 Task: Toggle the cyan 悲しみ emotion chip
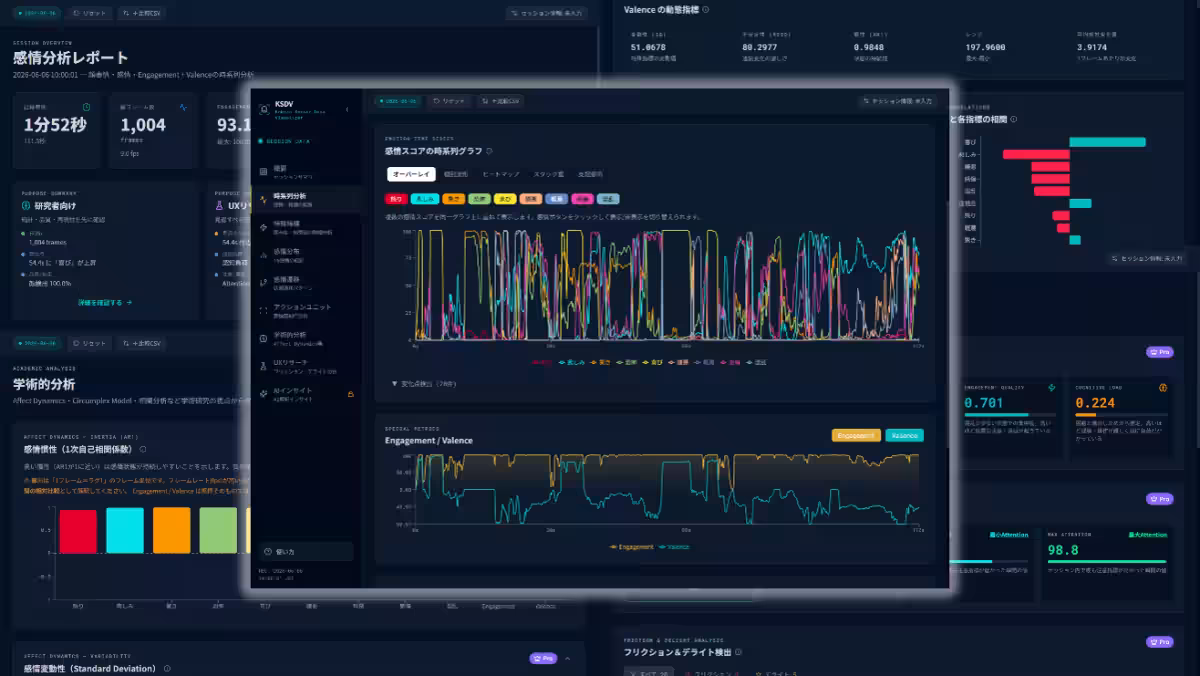click(x=426, y=199)
